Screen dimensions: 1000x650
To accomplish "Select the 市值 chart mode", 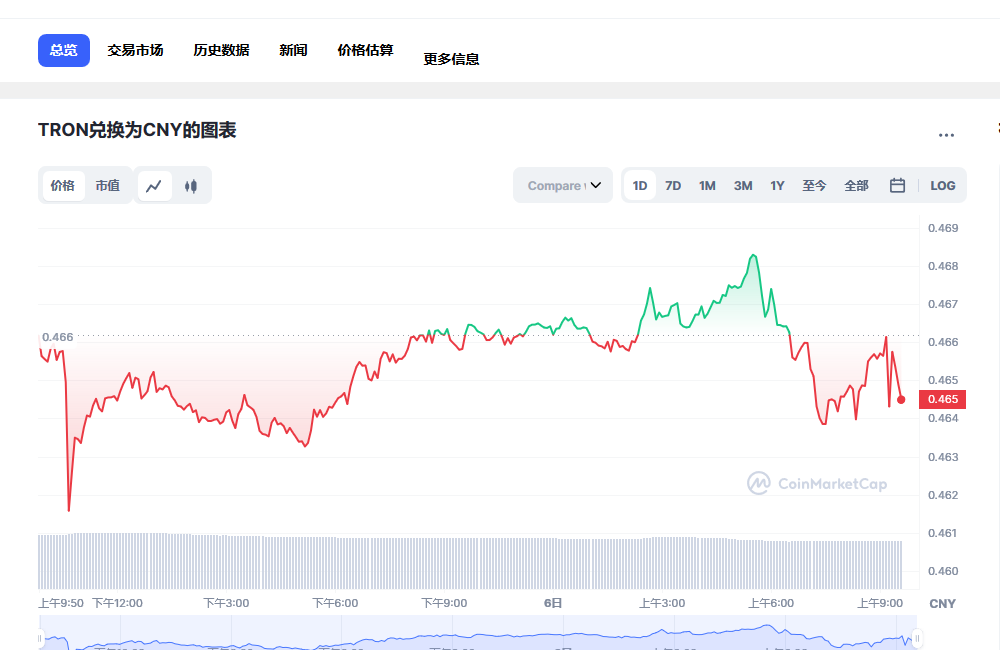I will coord(108,186).
